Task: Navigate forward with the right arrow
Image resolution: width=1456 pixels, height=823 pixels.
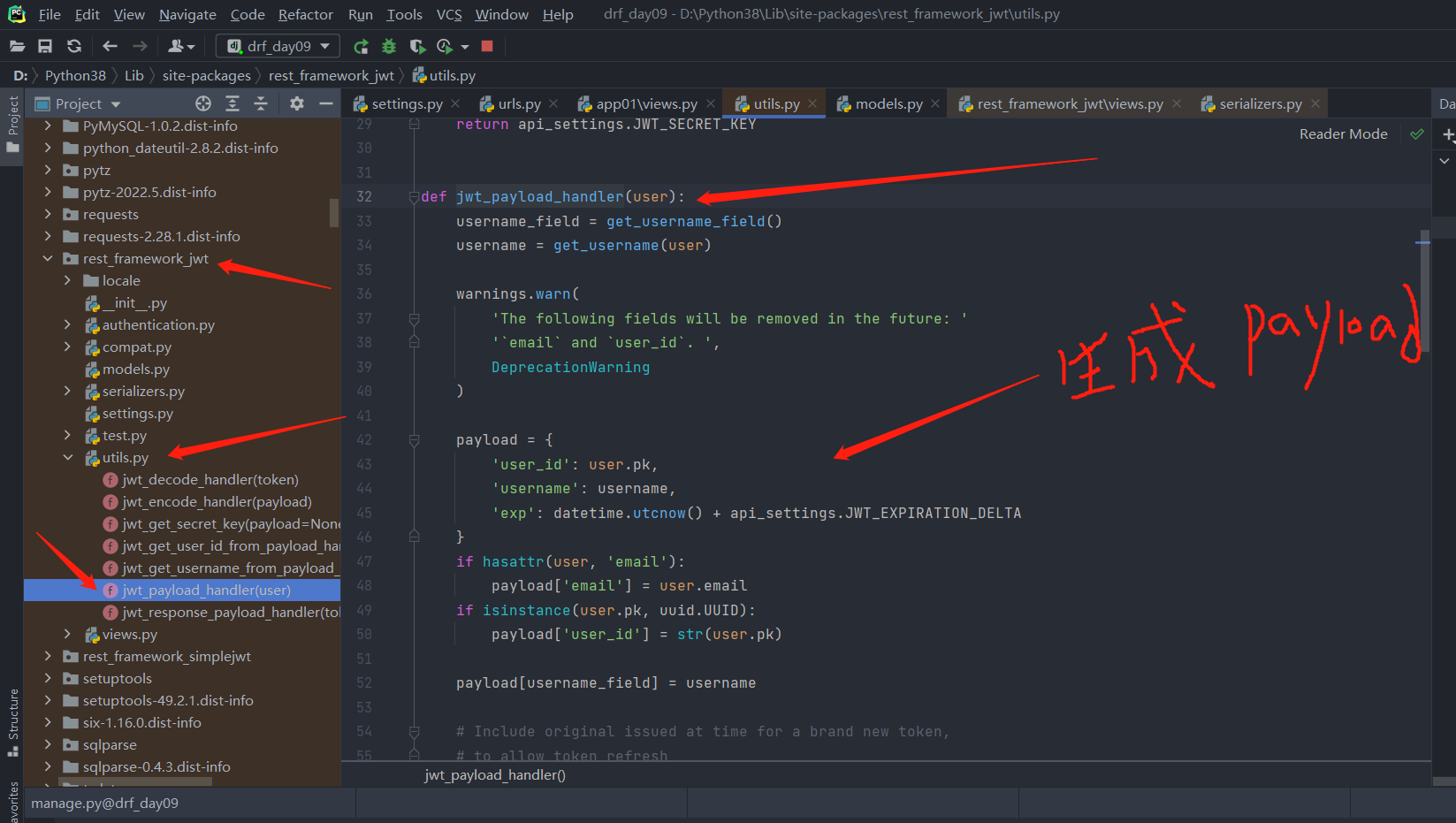Action: tap(140, 46)
